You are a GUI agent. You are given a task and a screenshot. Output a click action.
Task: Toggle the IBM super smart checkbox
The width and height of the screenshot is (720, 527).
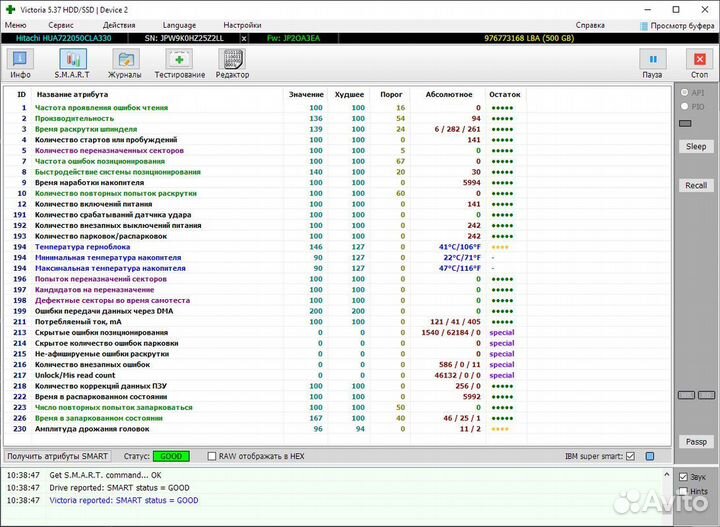629,456
